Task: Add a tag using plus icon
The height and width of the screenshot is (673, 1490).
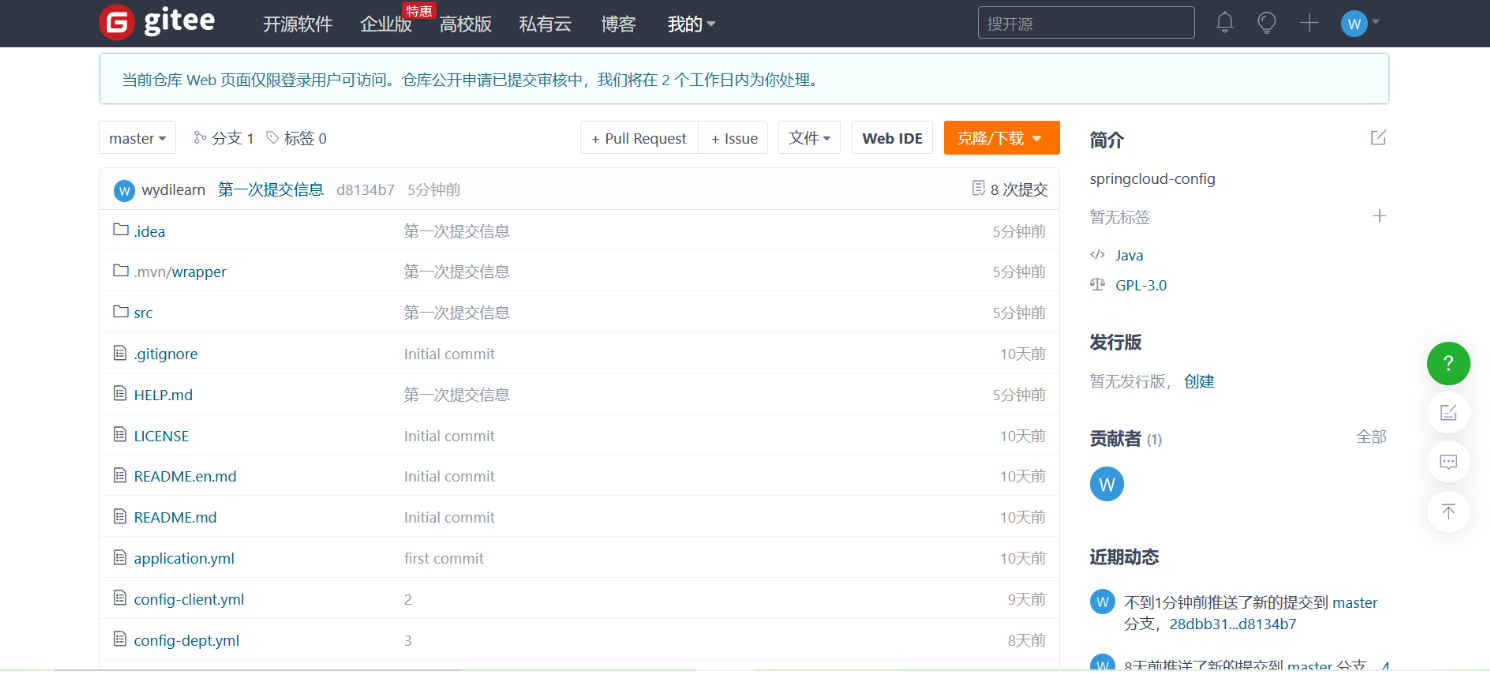Action: (1380, 216)
